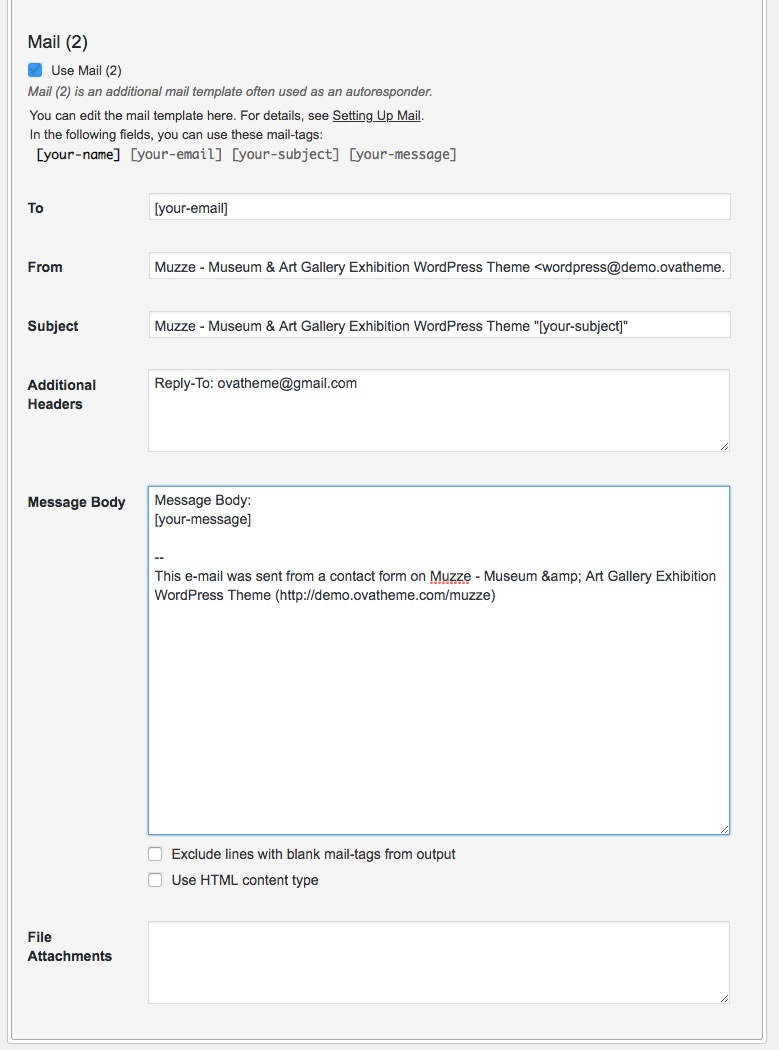Click the File Attachments text area

pos(439,962)
